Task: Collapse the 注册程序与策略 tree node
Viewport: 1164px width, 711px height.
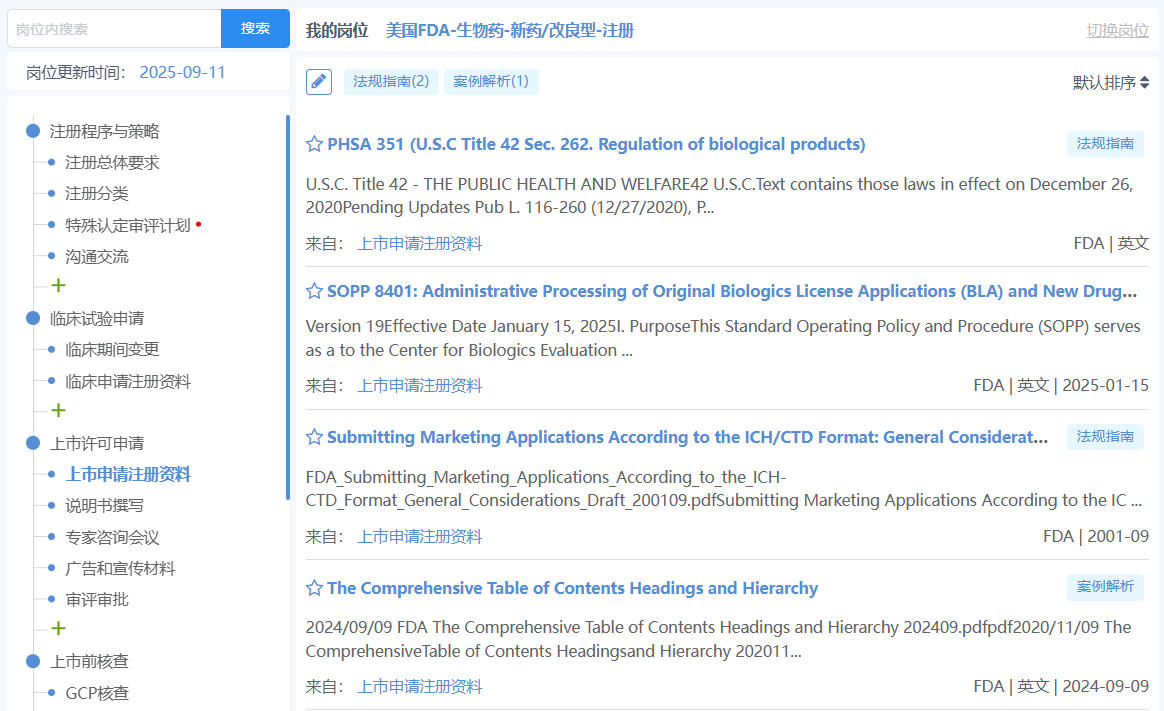Action: pyautogui.click(x=32, y=131)
